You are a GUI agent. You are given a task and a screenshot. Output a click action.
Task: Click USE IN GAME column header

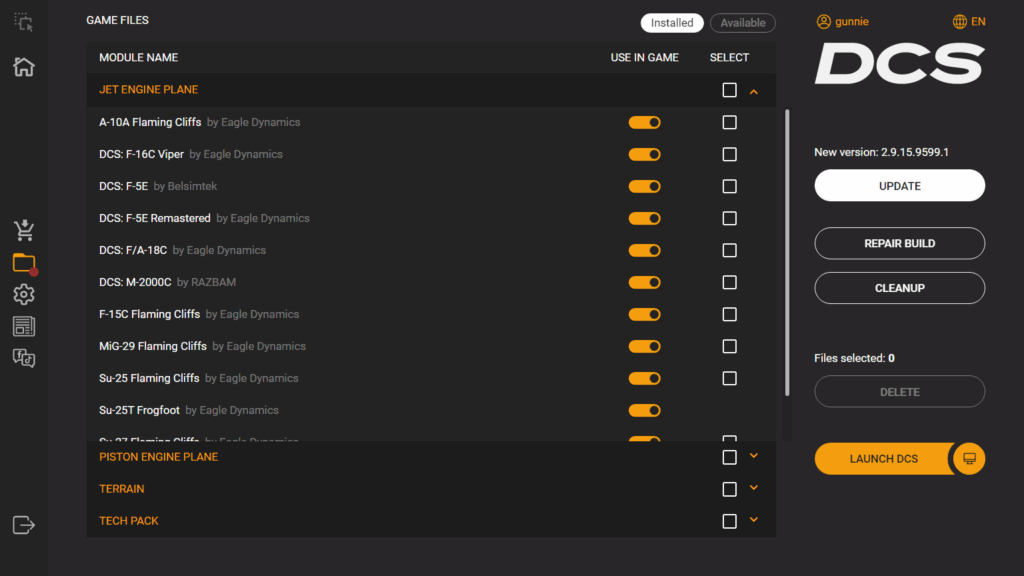(x=645, y=57)
